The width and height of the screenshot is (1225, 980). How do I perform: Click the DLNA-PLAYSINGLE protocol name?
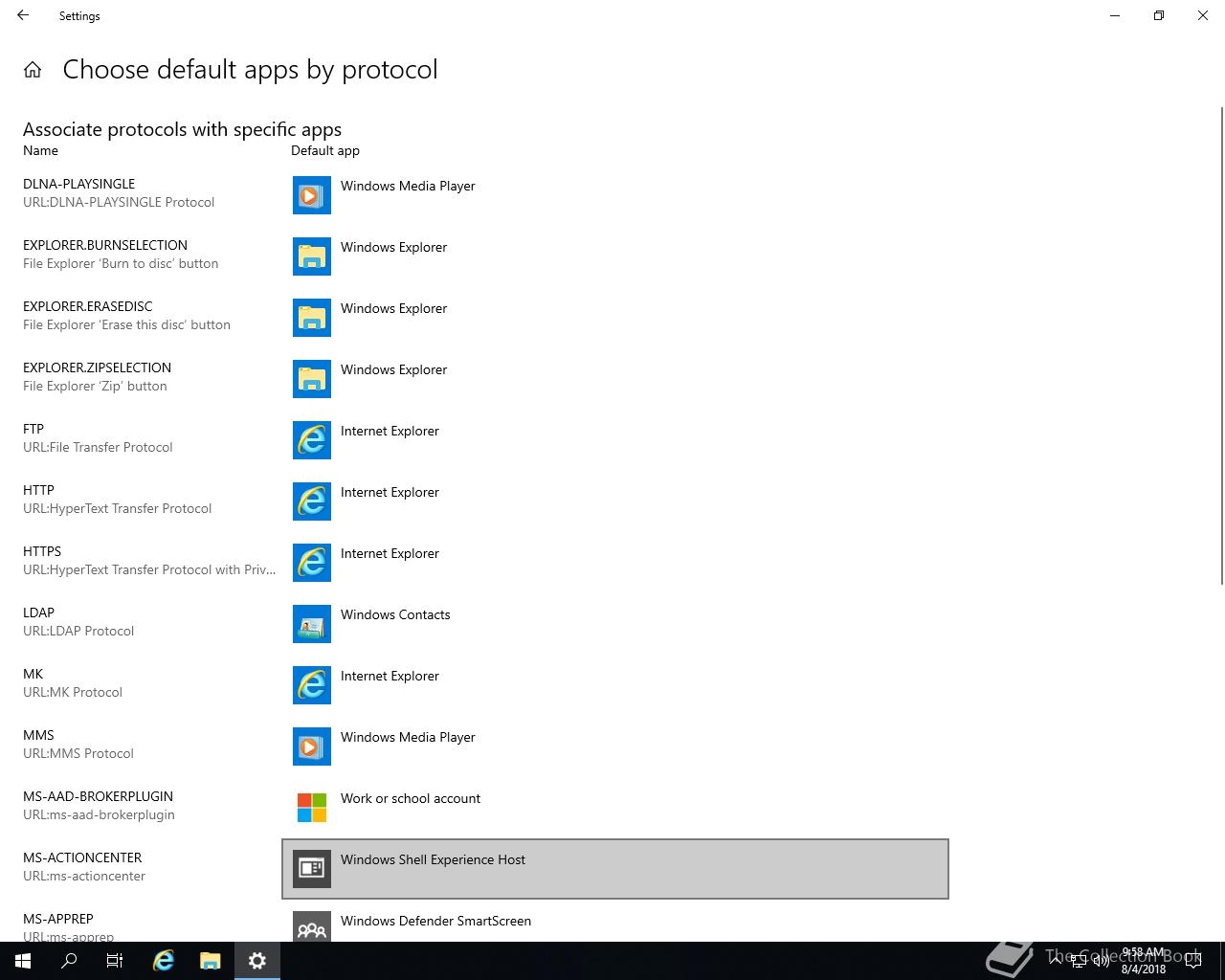click(78, 184)
